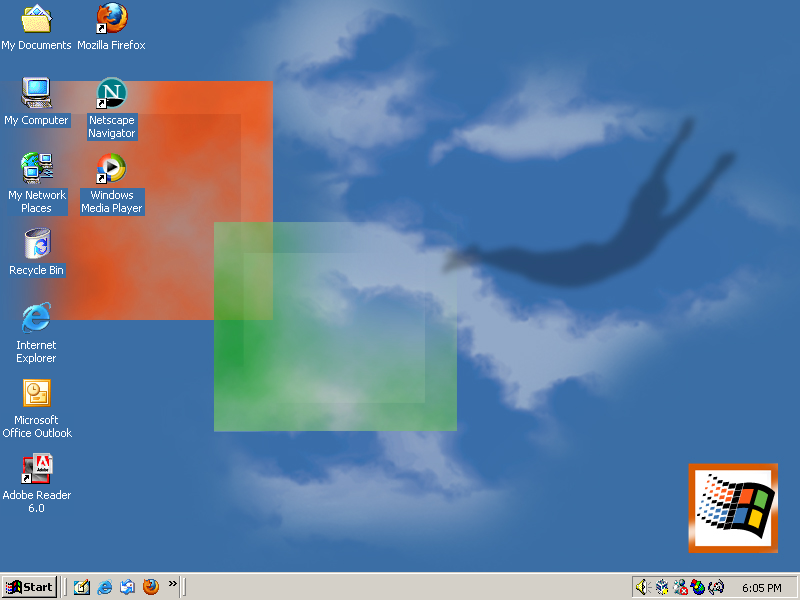Screen dimensions: 800x600
Task: Click the Messenger offline tray icon
Action: click(x=678, y=587)
